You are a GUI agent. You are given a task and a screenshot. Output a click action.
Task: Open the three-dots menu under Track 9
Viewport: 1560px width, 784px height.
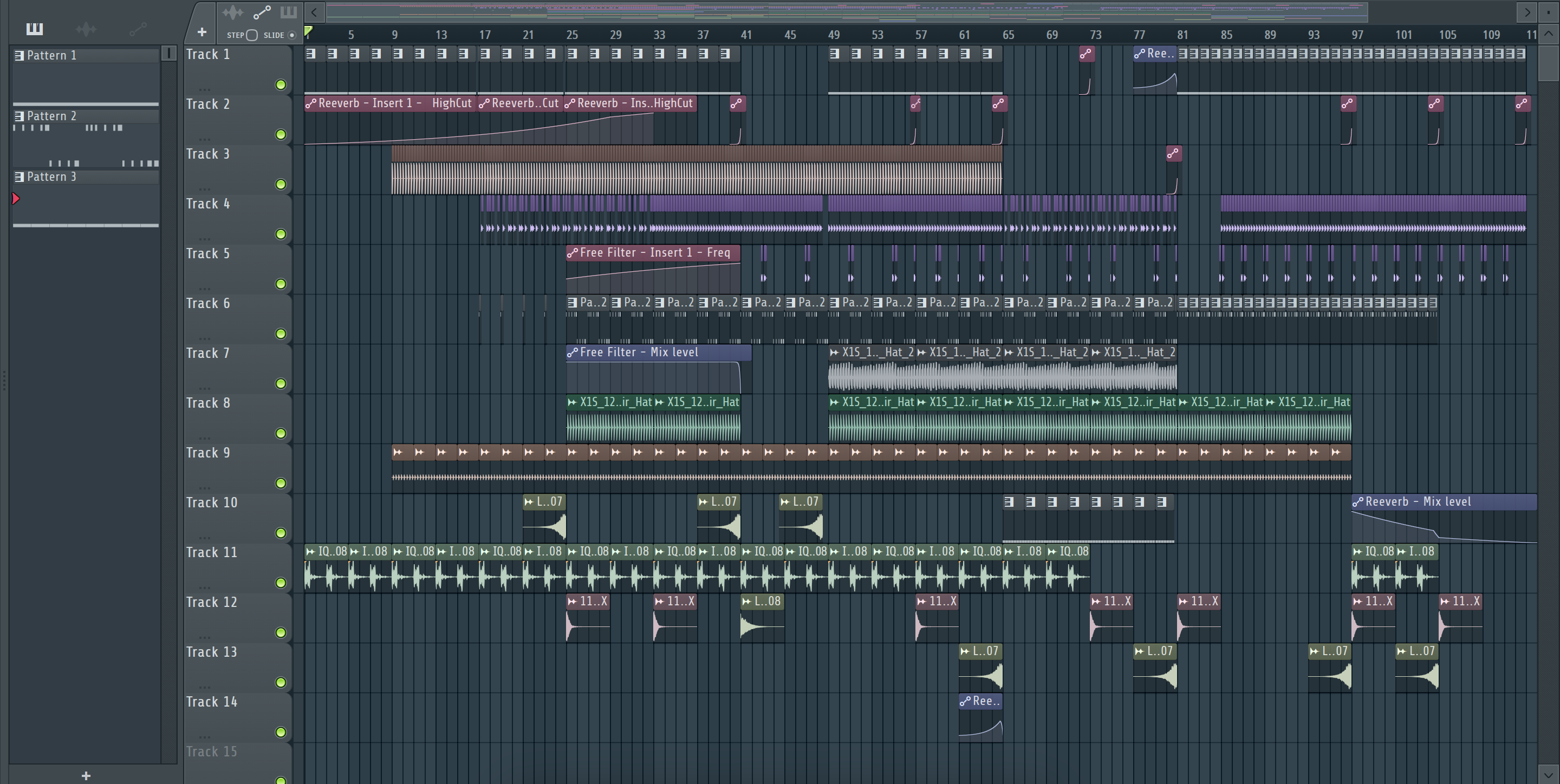205,487
